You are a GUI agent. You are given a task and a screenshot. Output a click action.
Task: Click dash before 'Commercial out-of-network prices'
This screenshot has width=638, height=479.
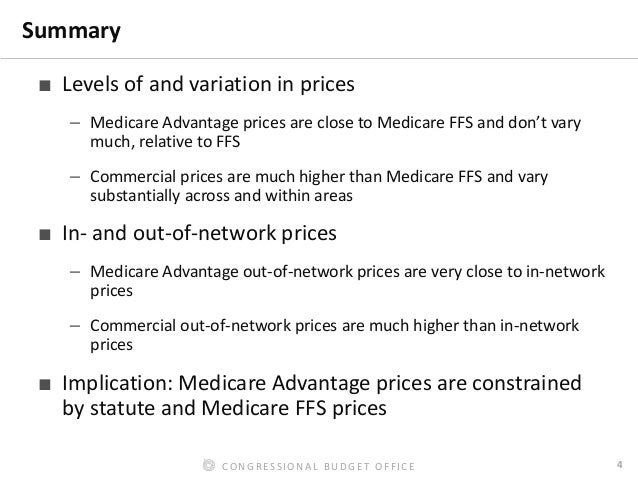point(75,327)
